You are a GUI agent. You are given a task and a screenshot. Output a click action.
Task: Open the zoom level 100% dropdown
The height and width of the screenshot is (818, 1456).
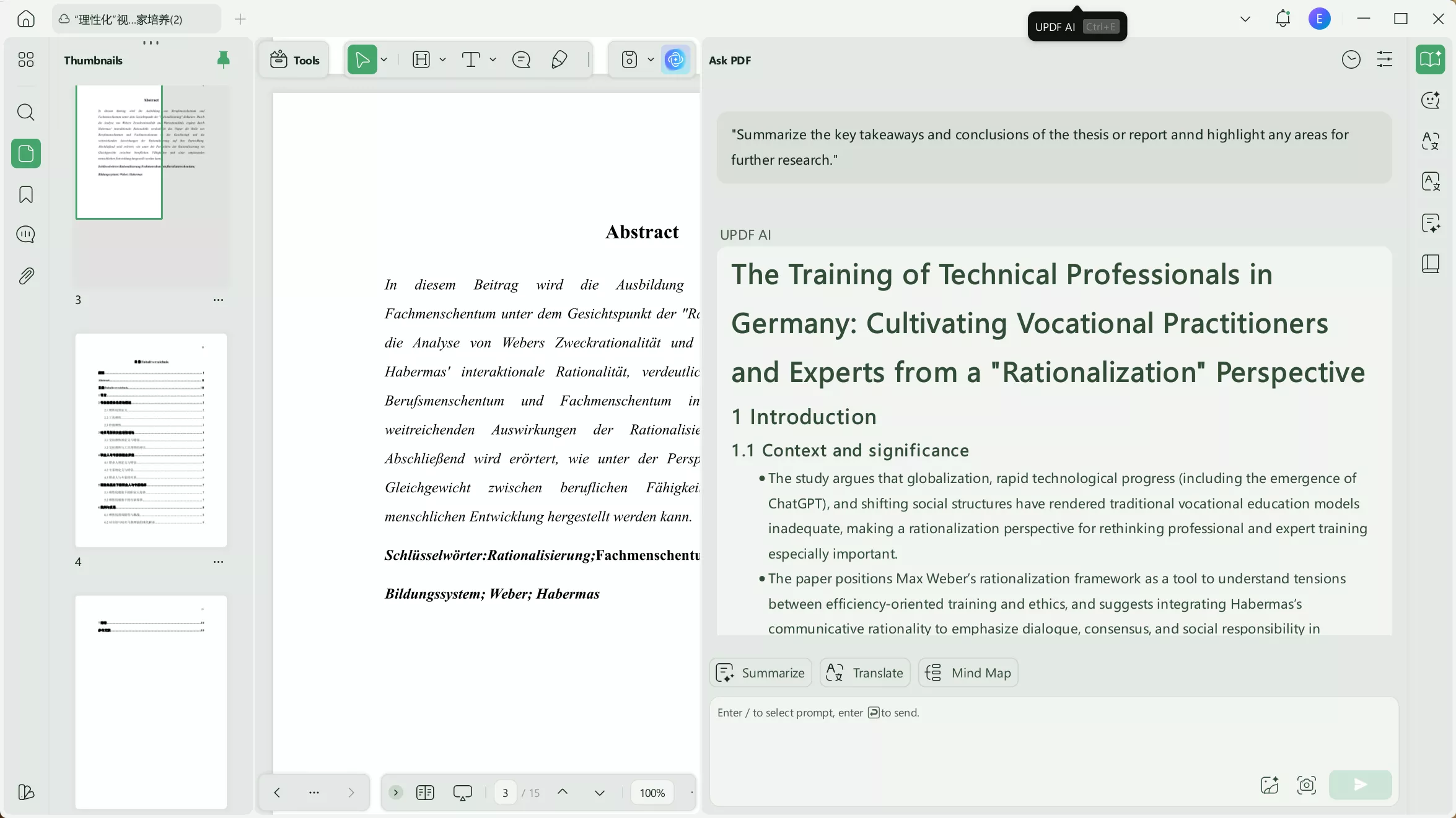tap(652, 793)
